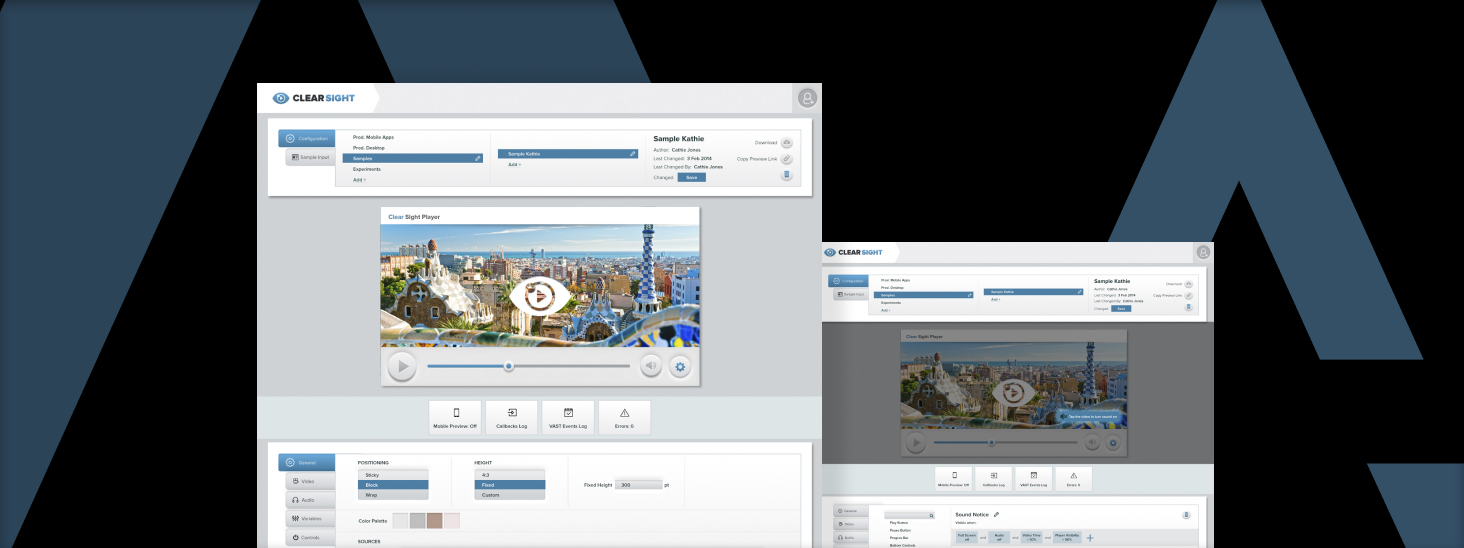The image size is (1464, 548).
Task: Open Variables settings tab in left window
Action: (x=310, y=519)
